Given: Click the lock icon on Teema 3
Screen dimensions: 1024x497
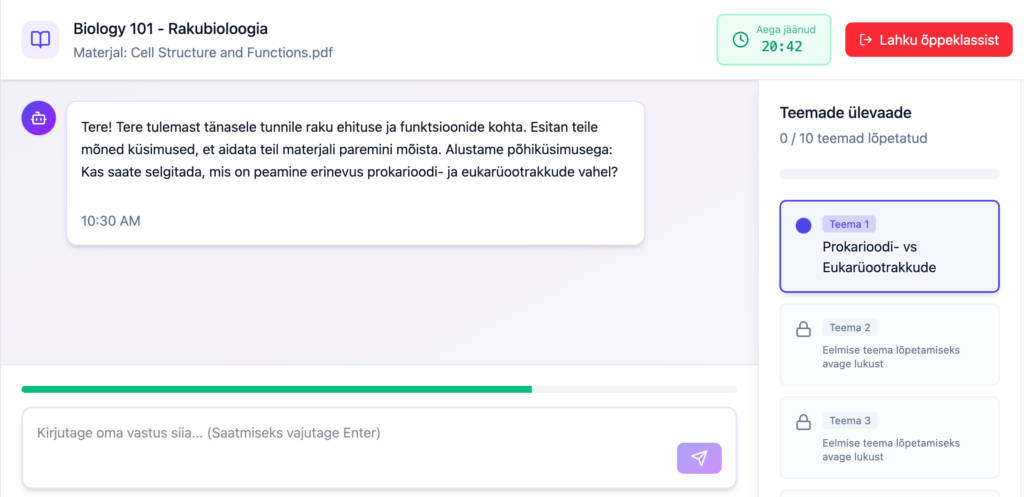Looking at the screenshot, I should point(802,422).
